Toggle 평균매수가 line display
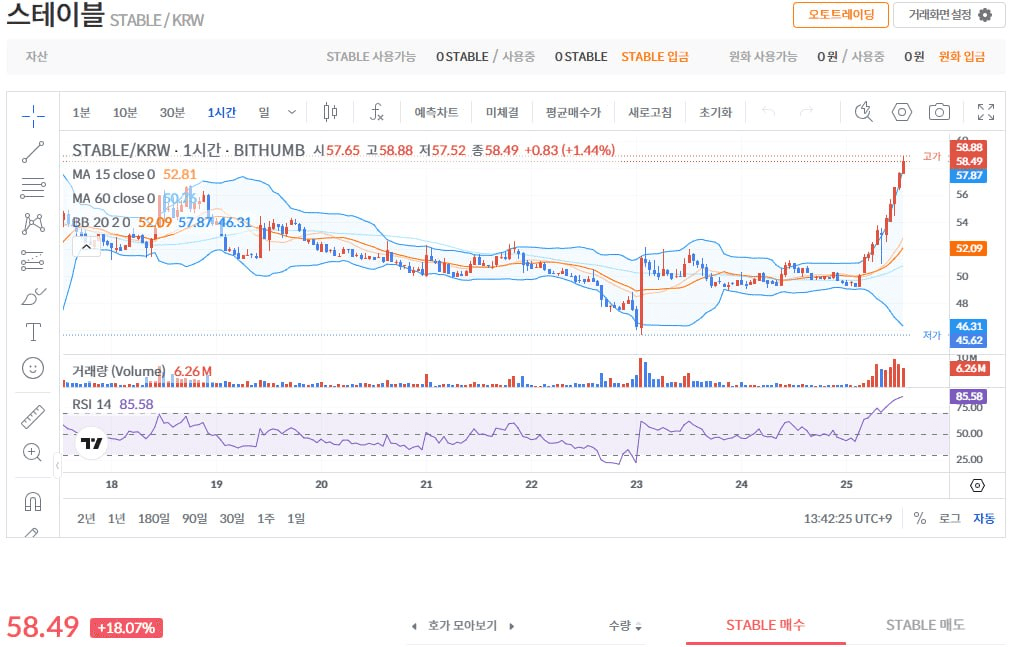Viewport: 1010px width, 647px height. (573, 112)
